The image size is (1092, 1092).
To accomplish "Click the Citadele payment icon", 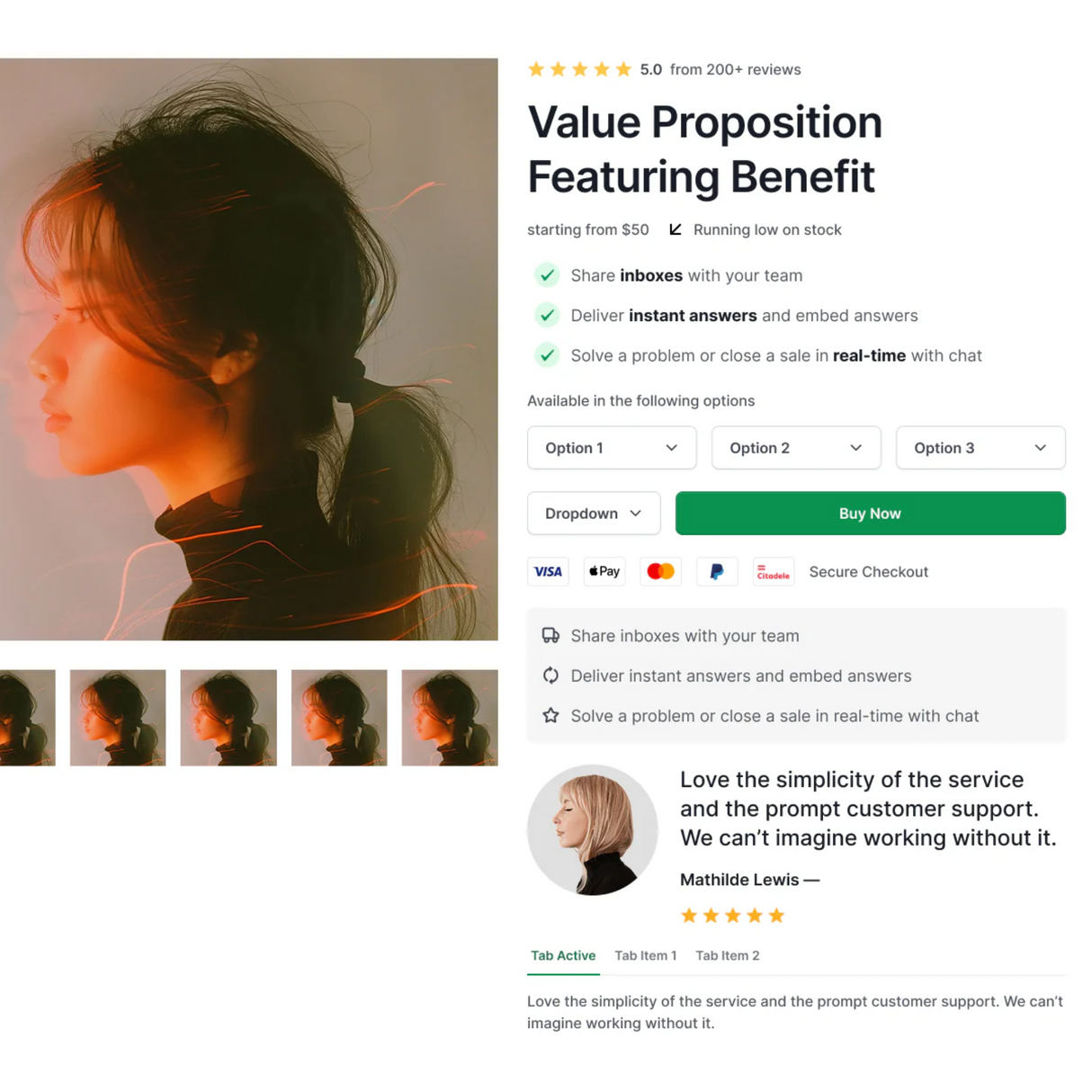I will 773,572.
